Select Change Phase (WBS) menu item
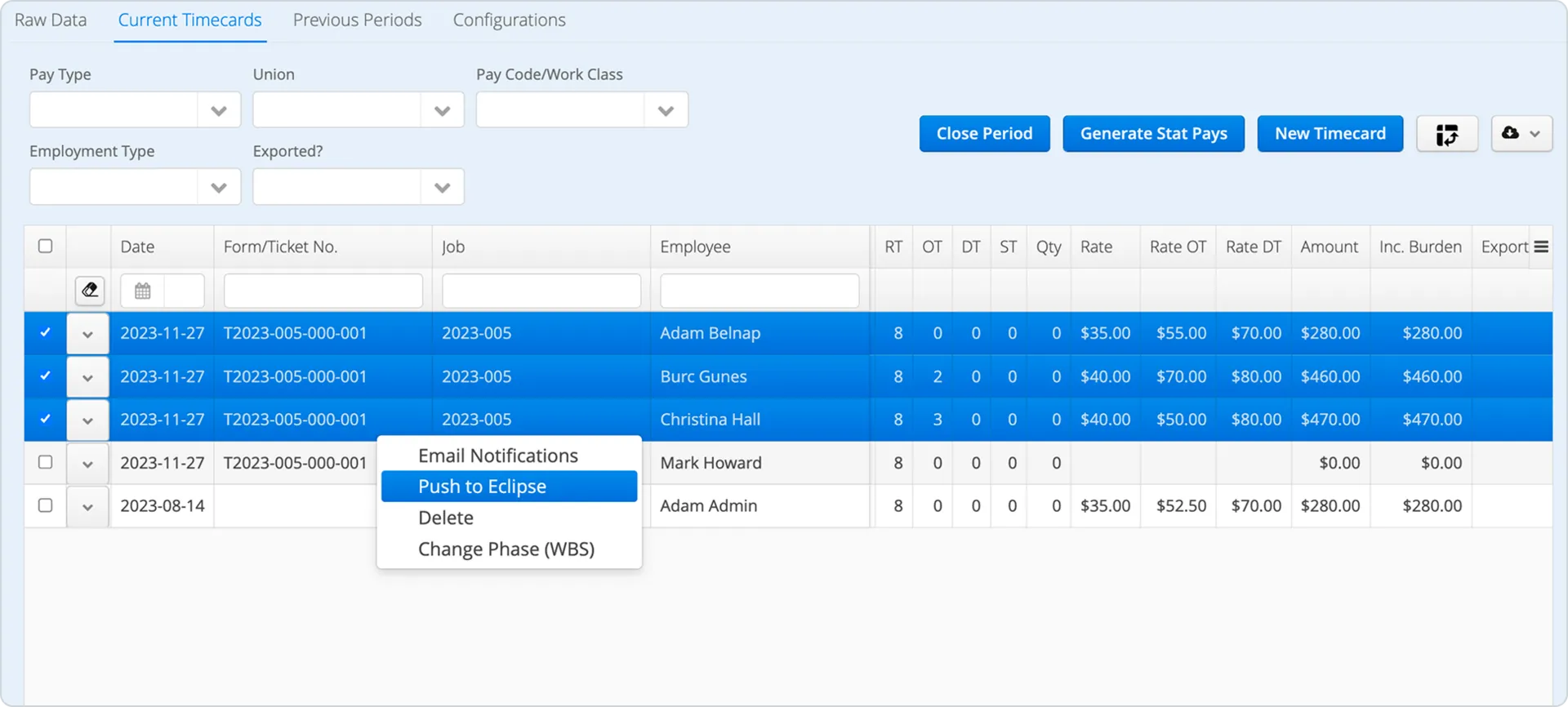Viewport: 1568px width, 707px height. [509, 549]
